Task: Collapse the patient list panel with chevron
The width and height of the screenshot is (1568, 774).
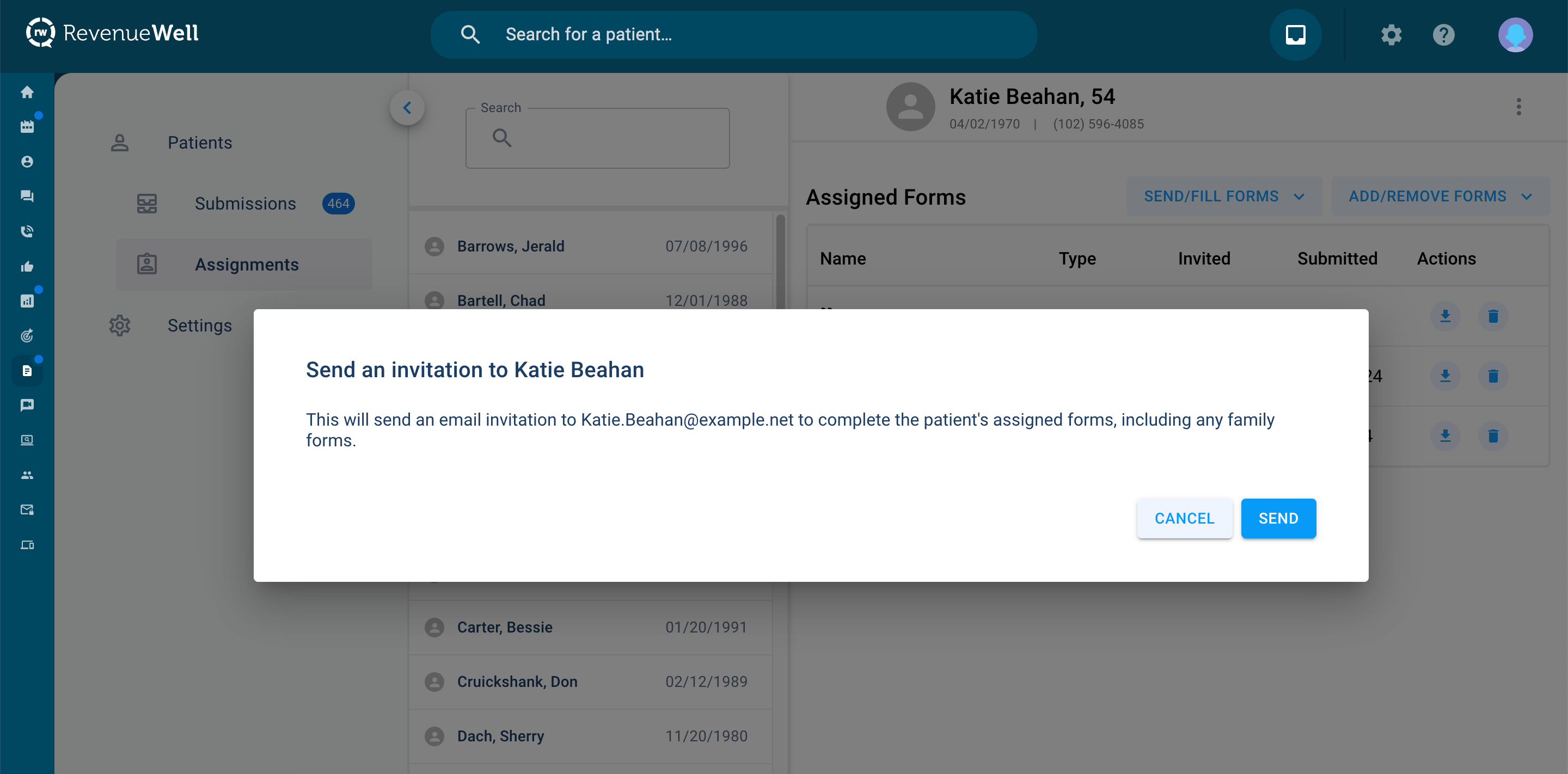Action: [407, 108]
